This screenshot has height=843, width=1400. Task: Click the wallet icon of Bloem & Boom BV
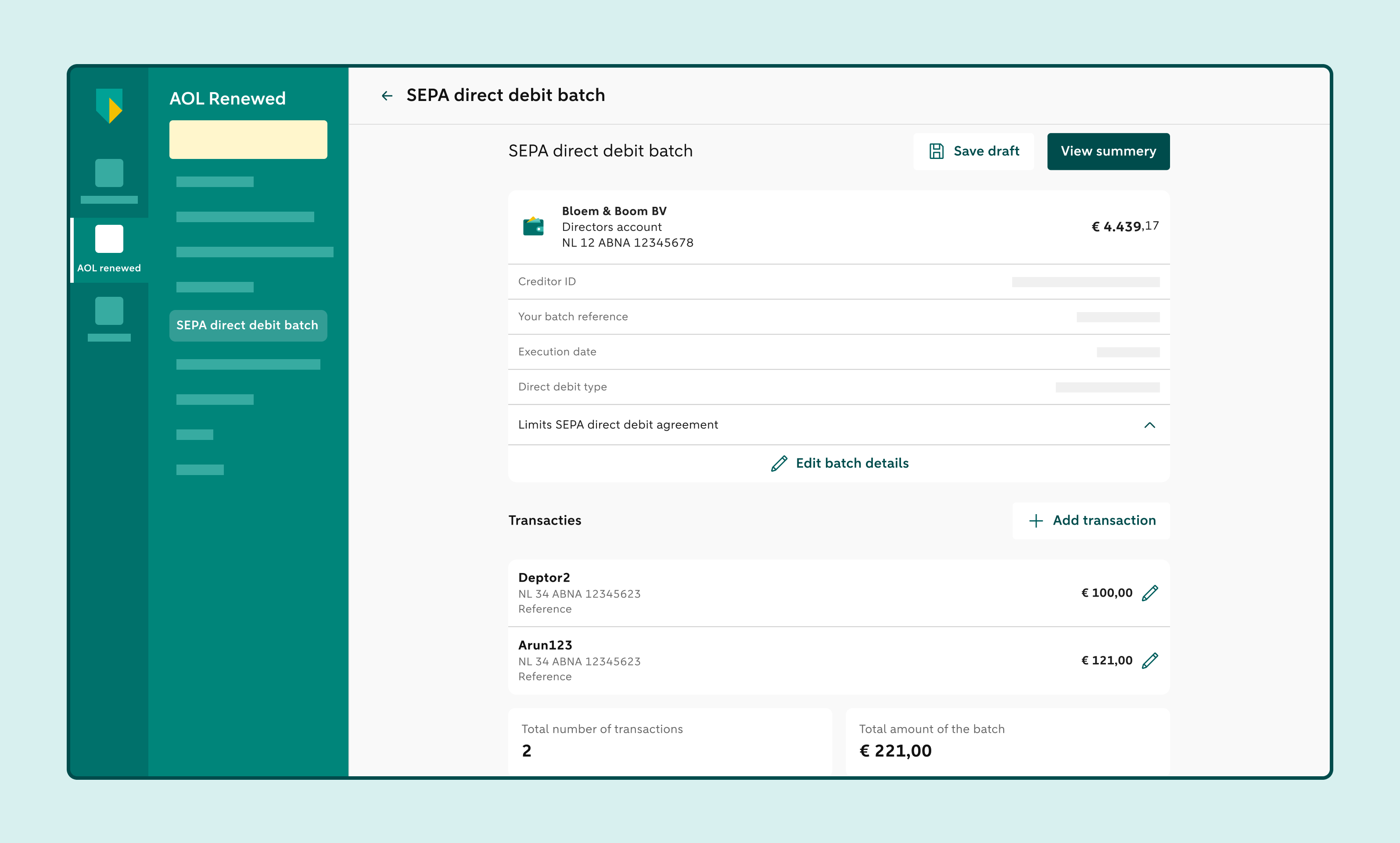click(x=533, y=226)
